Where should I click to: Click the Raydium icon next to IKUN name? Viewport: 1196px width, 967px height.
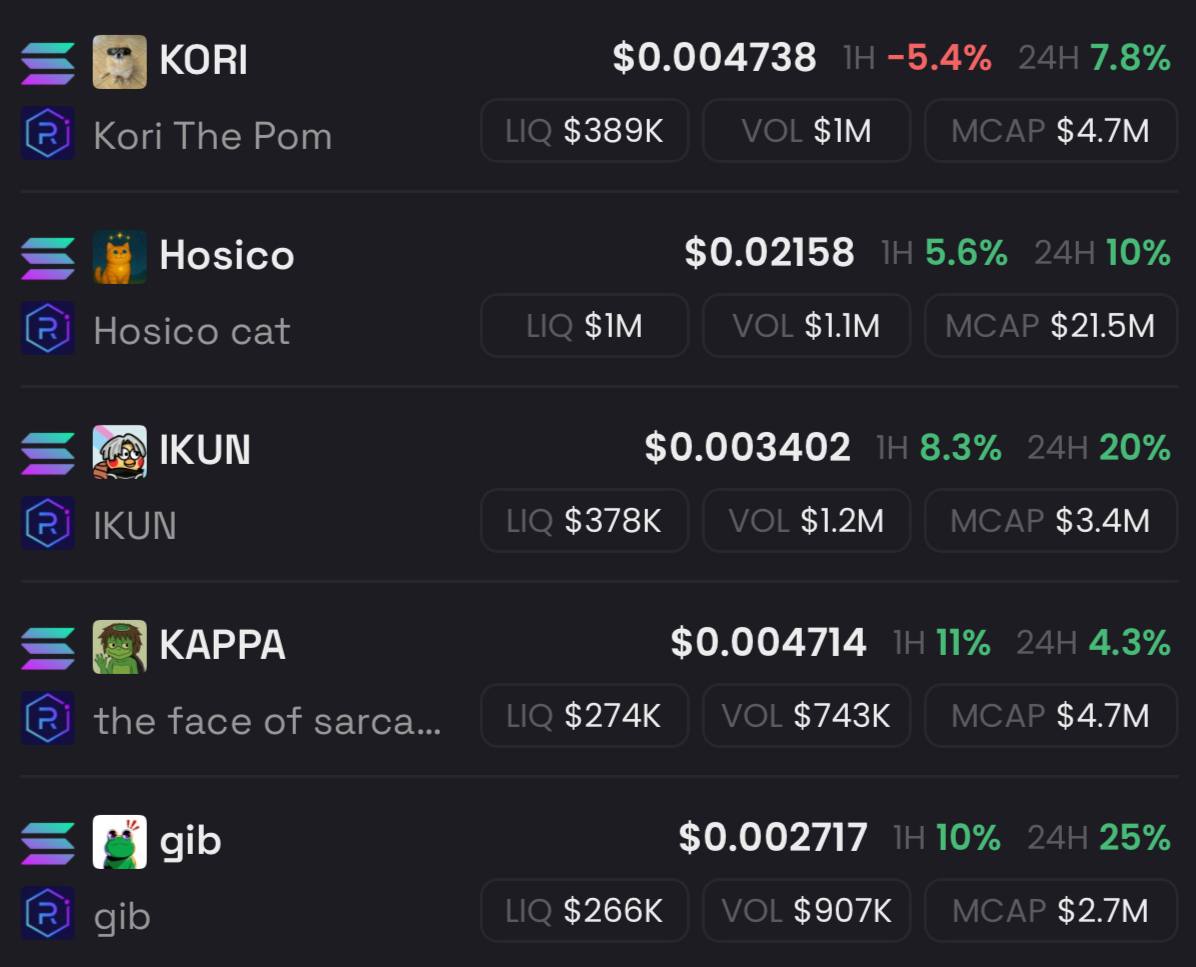point(48,523)
